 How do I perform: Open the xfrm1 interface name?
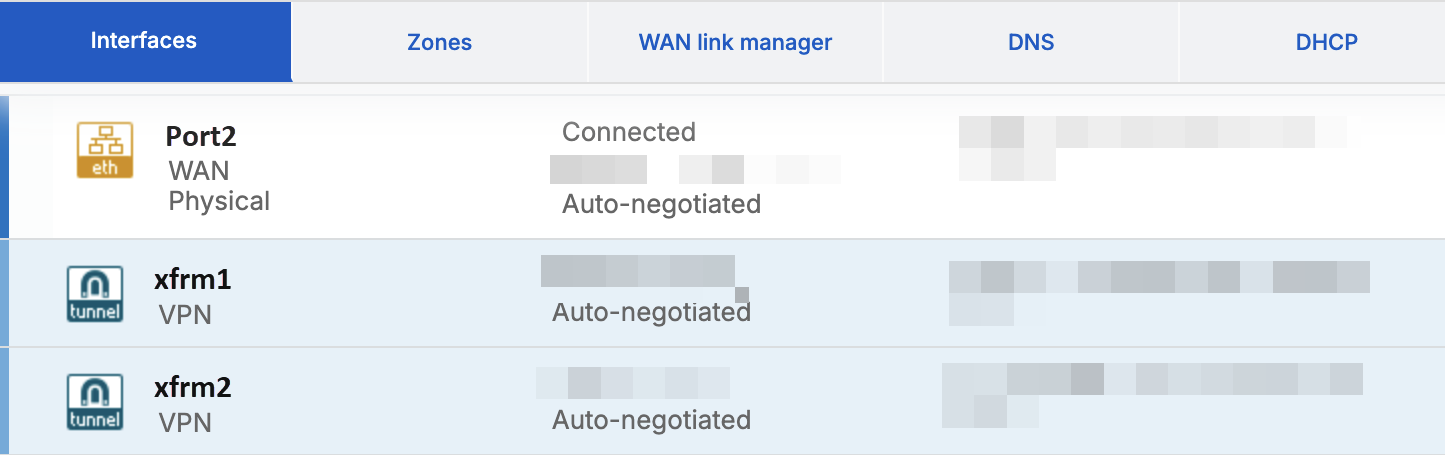click(x=193, y=280)
